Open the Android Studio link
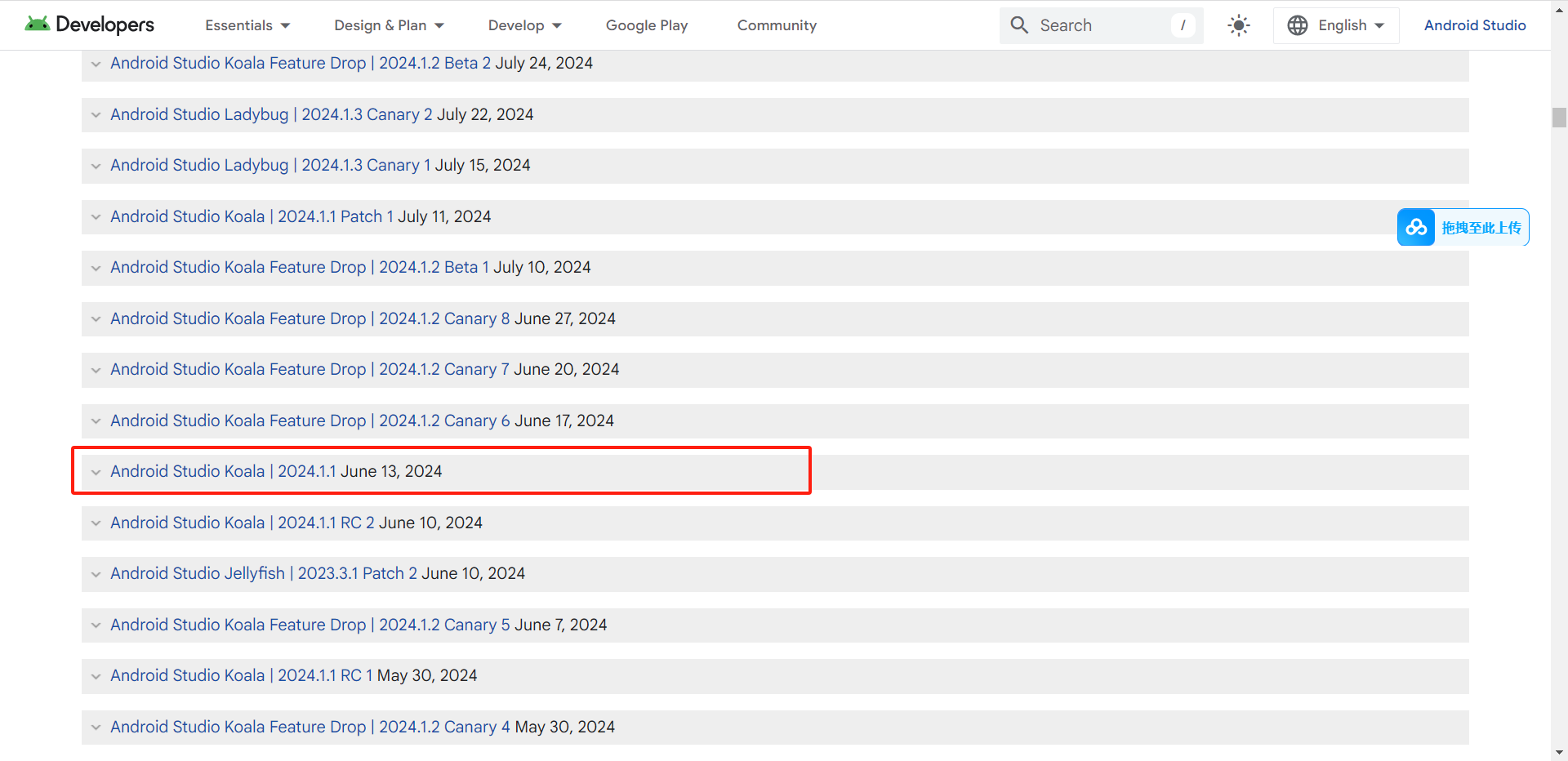Viewport: 1568px width, 761px height. click(x=1475, y=25)
